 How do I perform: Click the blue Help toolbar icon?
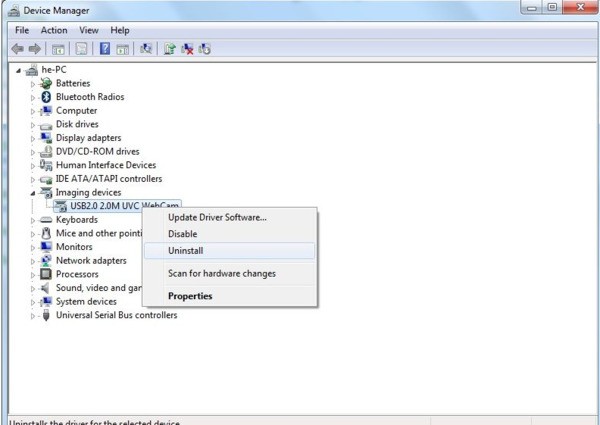(x=104, y=49)
